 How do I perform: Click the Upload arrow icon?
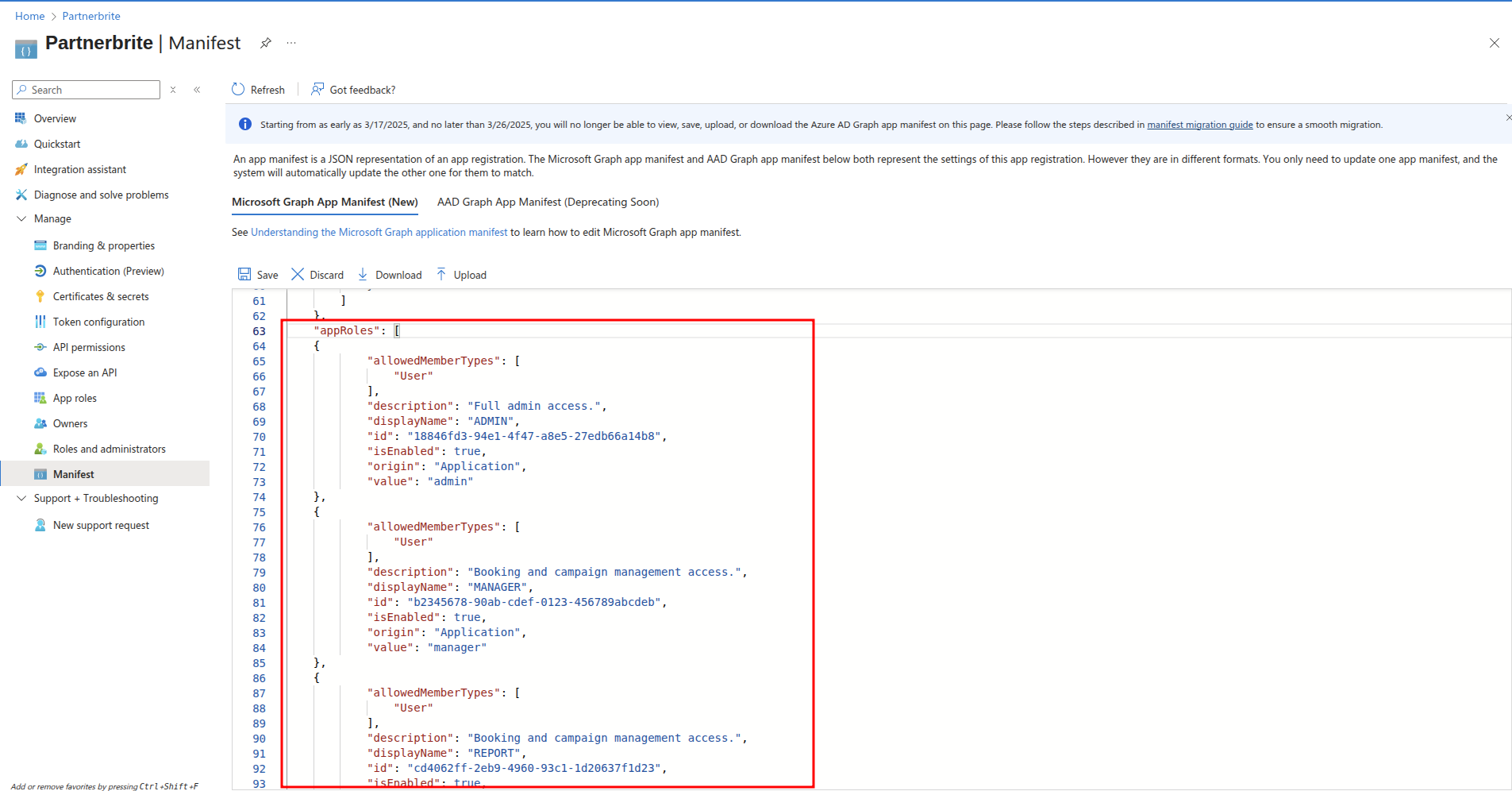441,274
